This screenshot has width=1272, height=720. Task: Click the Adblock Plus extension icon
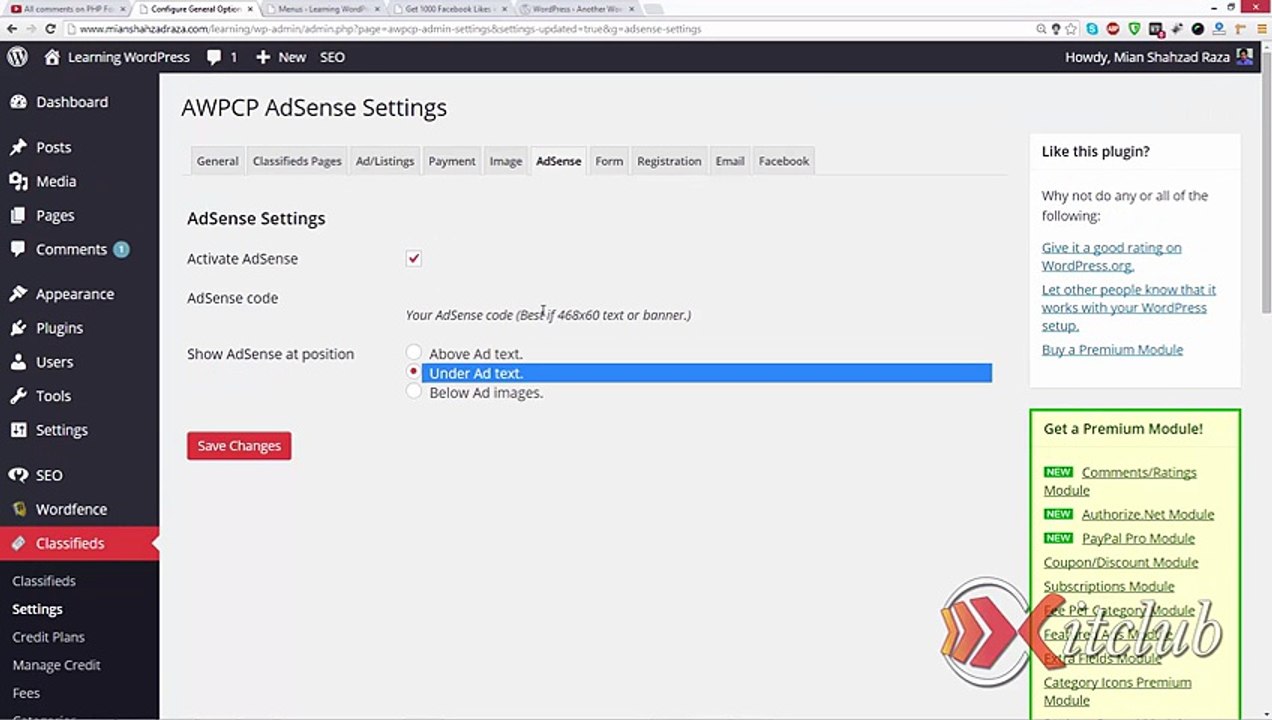tap(1113, 29)
